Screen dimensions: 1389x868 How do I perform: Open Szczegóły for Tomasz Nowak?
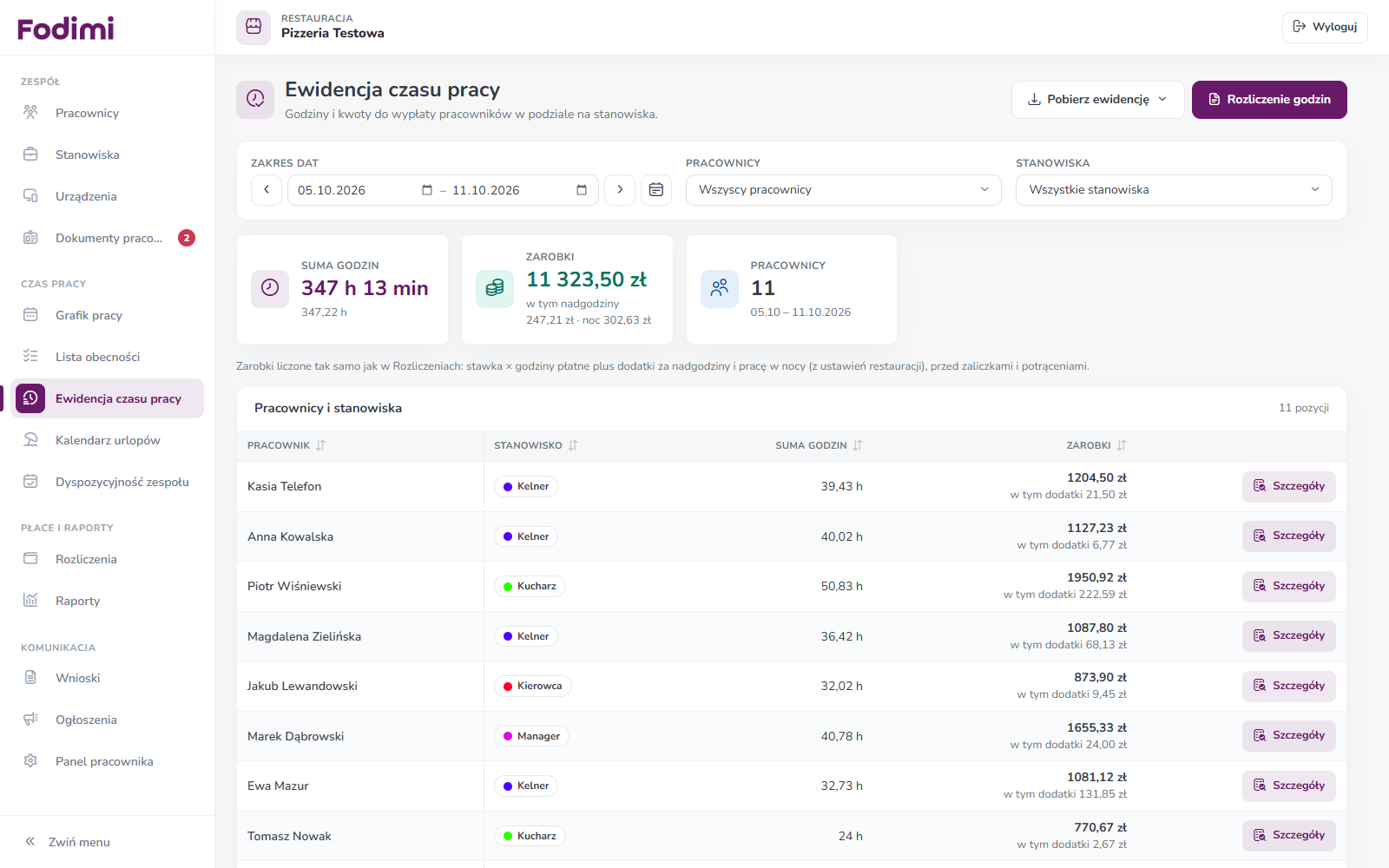(1289, 835)
